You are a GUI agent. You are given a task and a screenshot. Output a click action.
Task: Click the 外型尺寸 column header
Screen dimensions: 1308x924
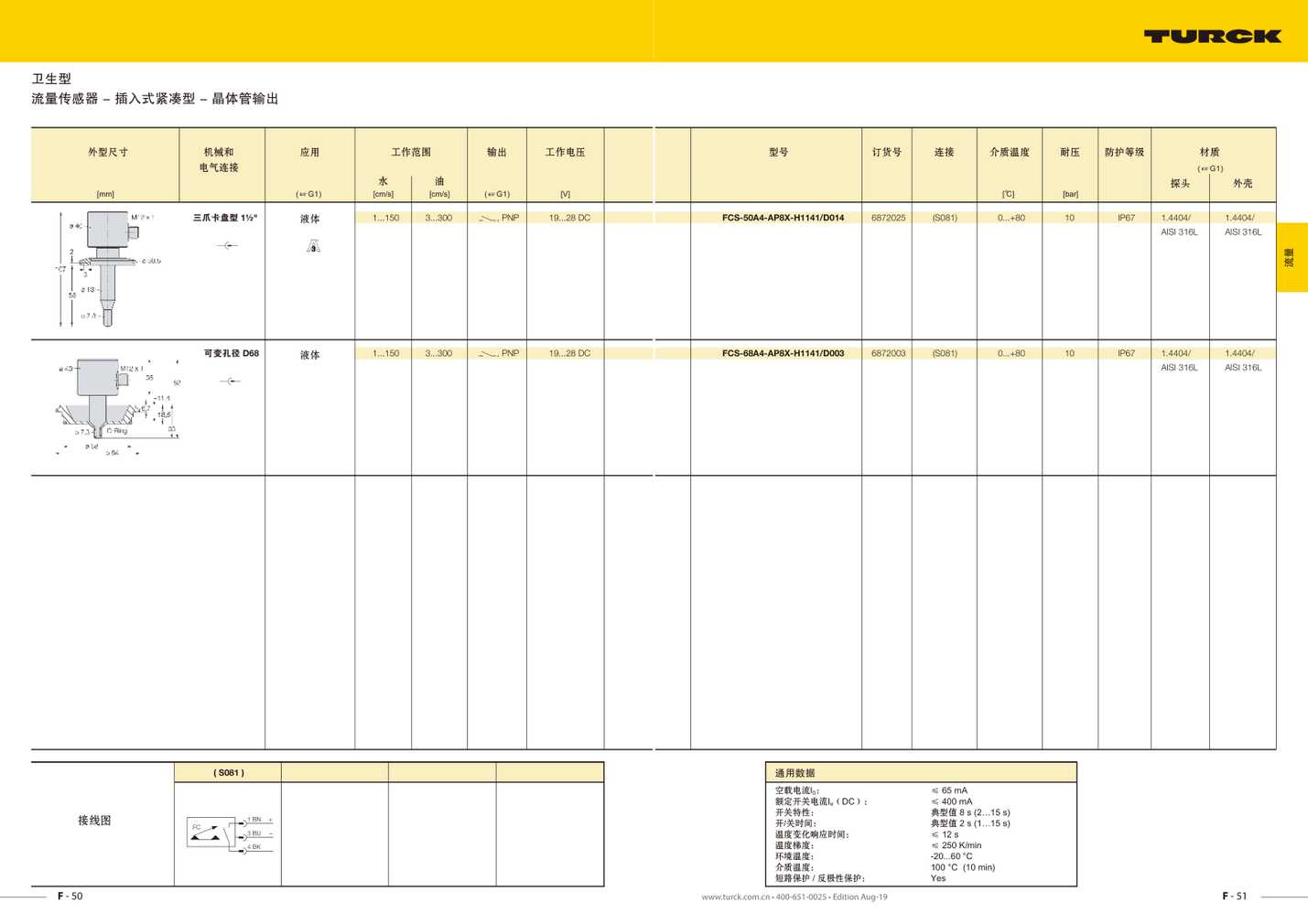click(108, 152)
